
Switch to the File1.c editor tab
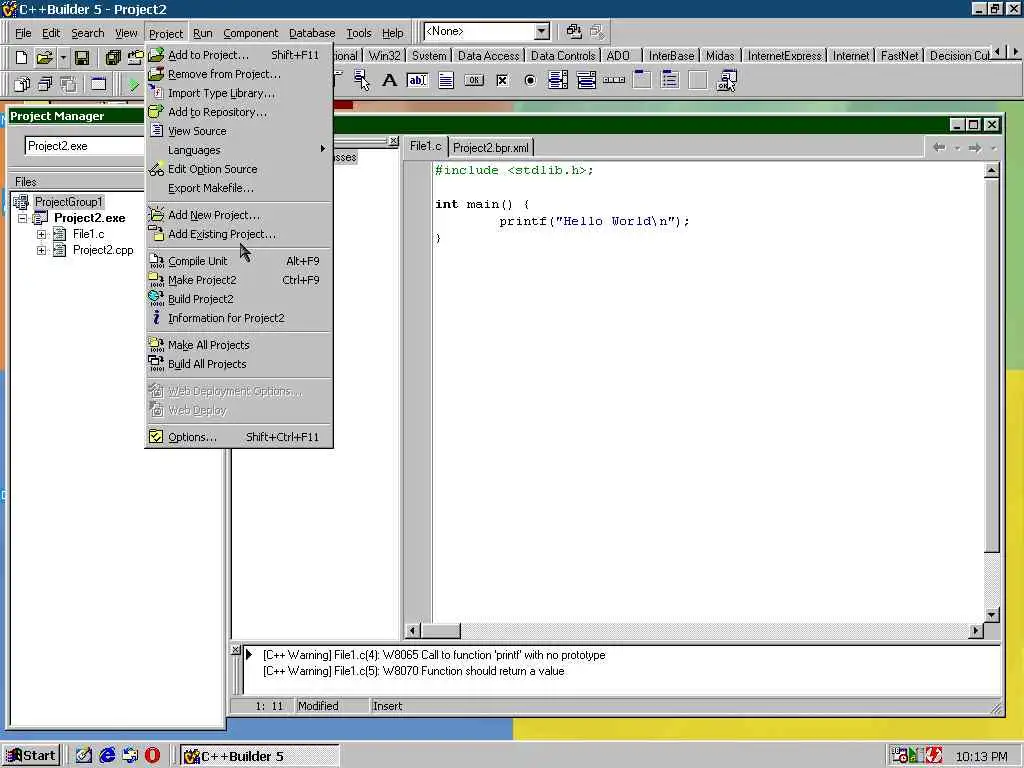[x=425, y=146]
